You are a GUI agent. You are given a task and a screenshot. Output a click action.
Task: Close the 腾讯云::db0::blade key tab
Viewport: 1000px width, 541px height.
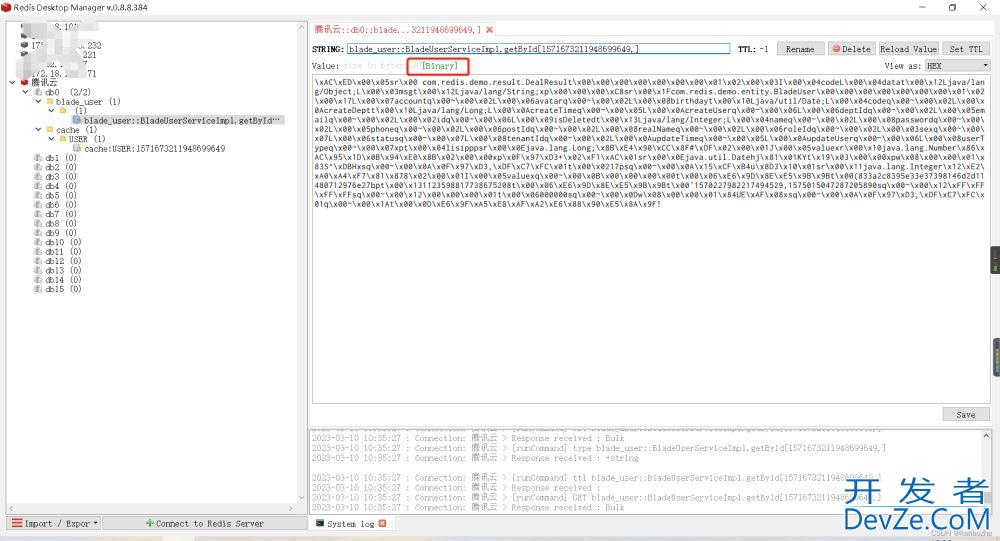point(489,30)
